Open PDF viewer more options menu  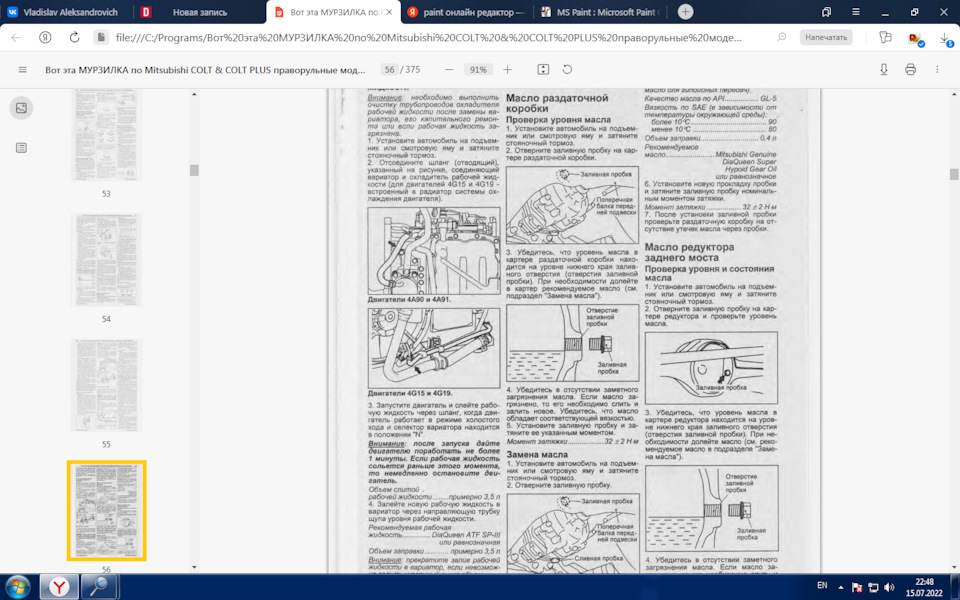pos(937,70)
